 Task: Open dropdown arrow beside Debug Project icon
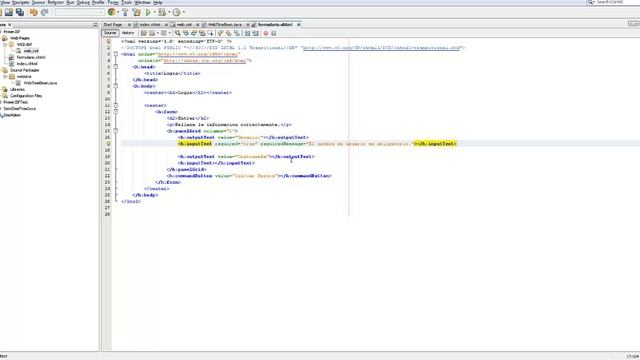[169, 13]
